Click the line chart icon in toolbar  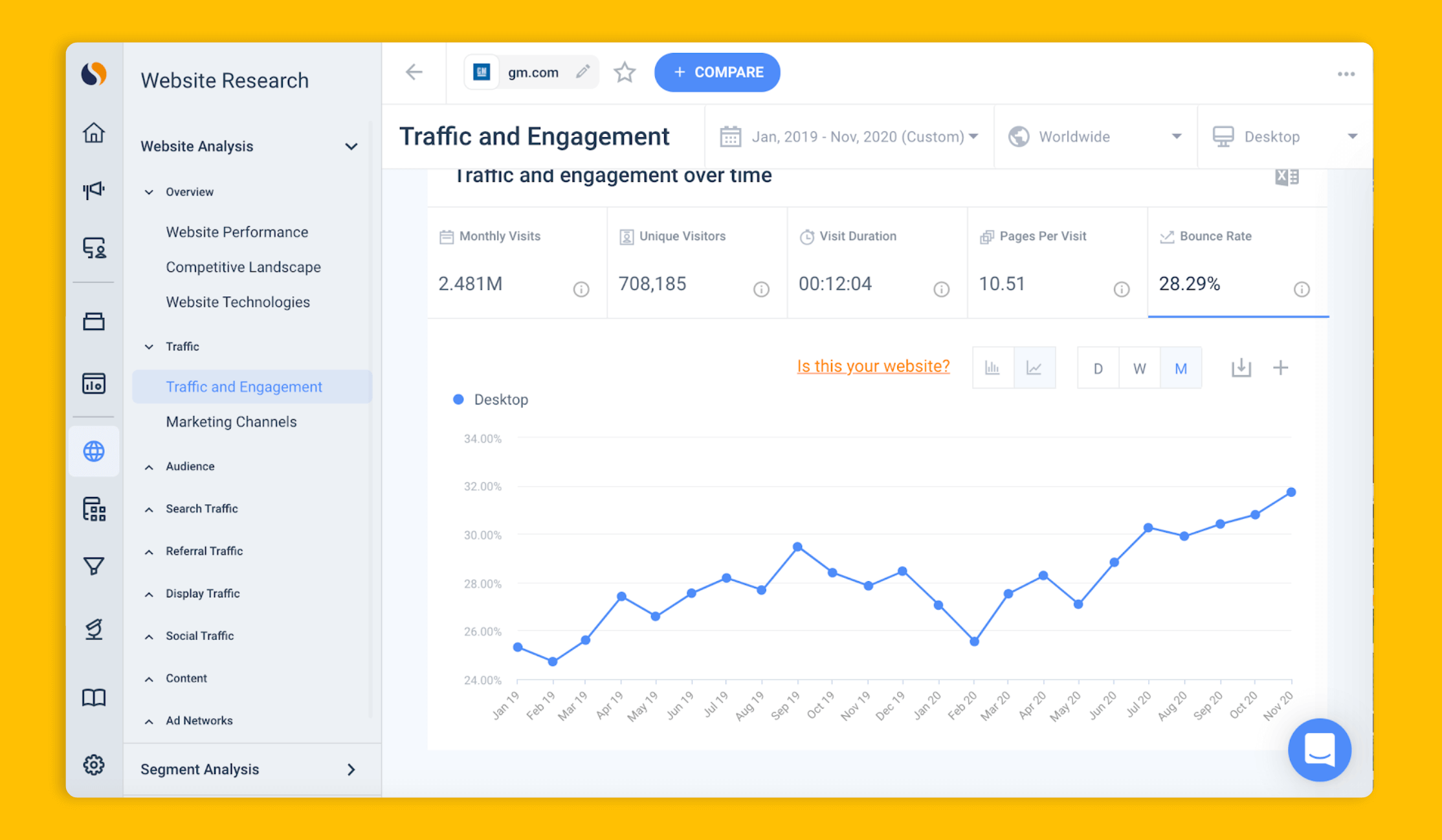tap(1034, 367)
